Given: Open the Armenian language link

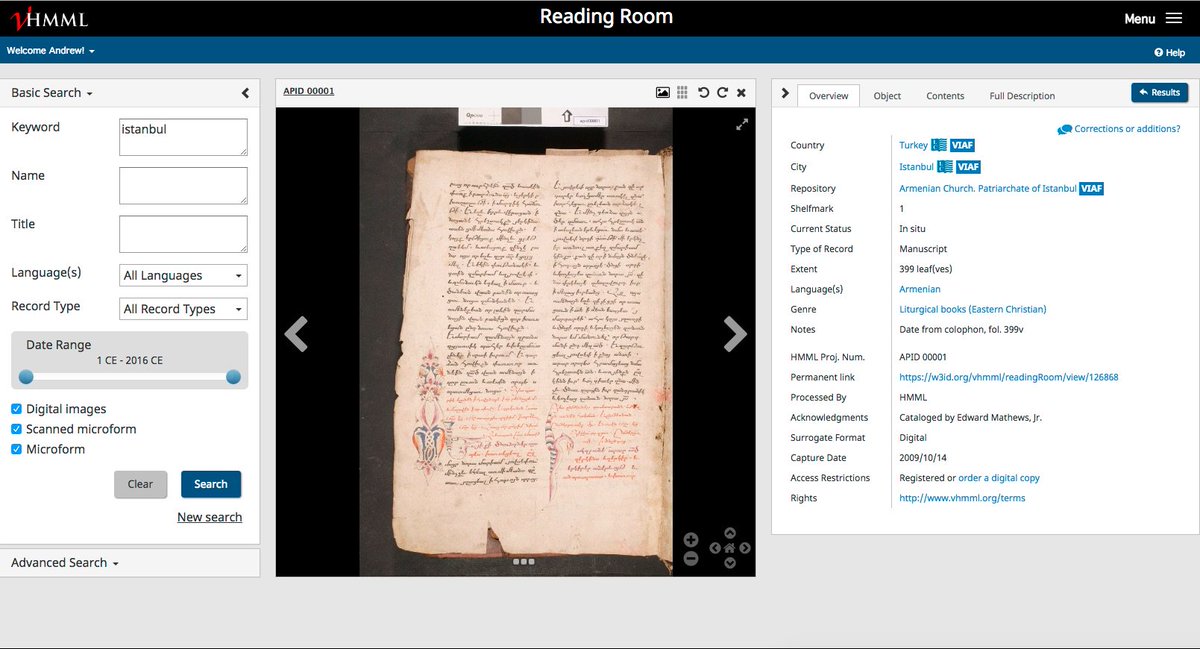Looking at the screenshot, I should (x=920, y=289).
